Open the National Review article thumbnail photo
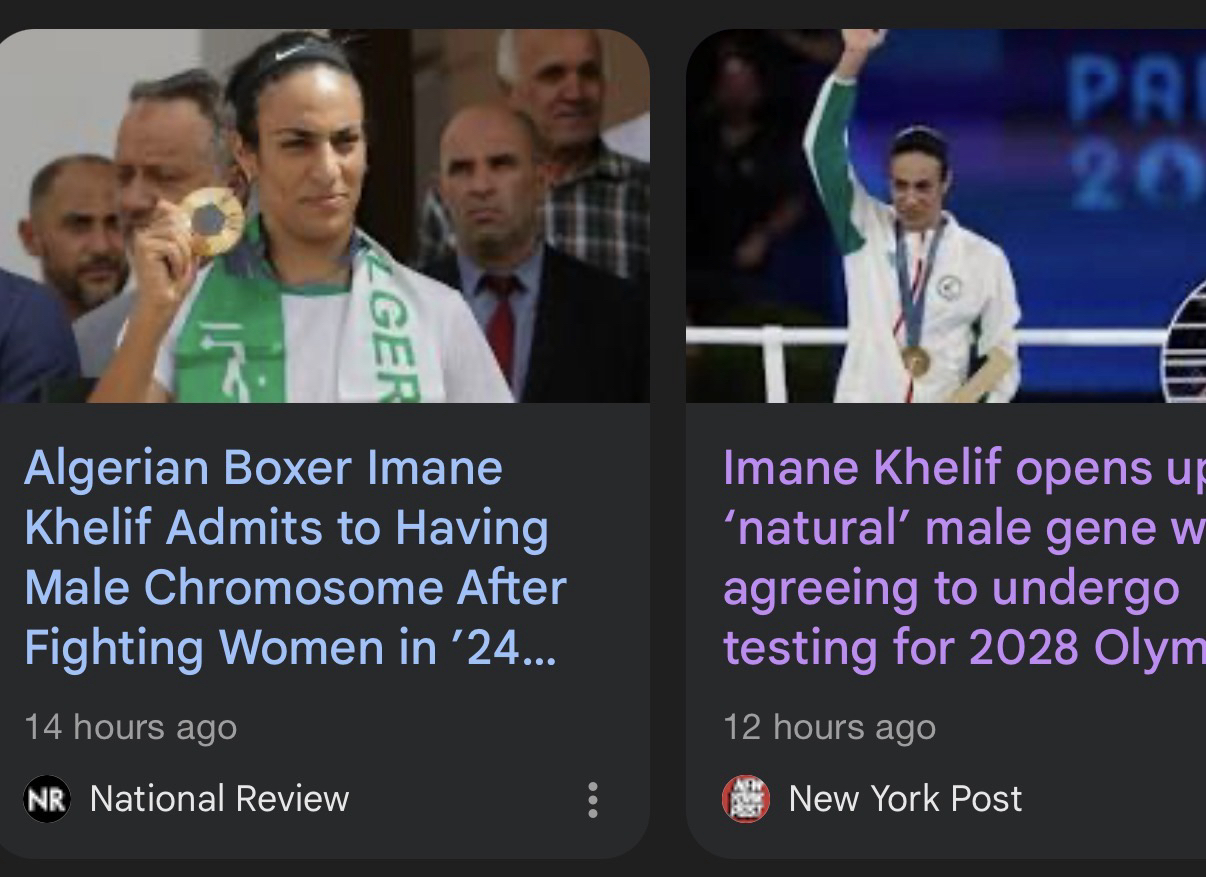The image size is (1206, 877). [324, 215]
